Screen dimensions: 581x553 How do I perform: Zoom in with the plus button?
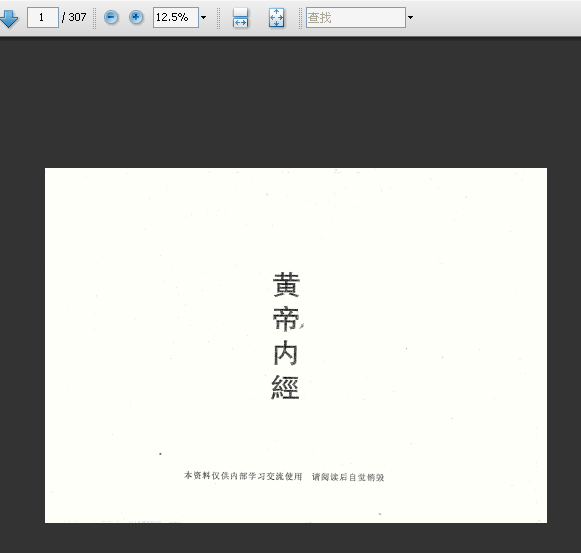136,17
